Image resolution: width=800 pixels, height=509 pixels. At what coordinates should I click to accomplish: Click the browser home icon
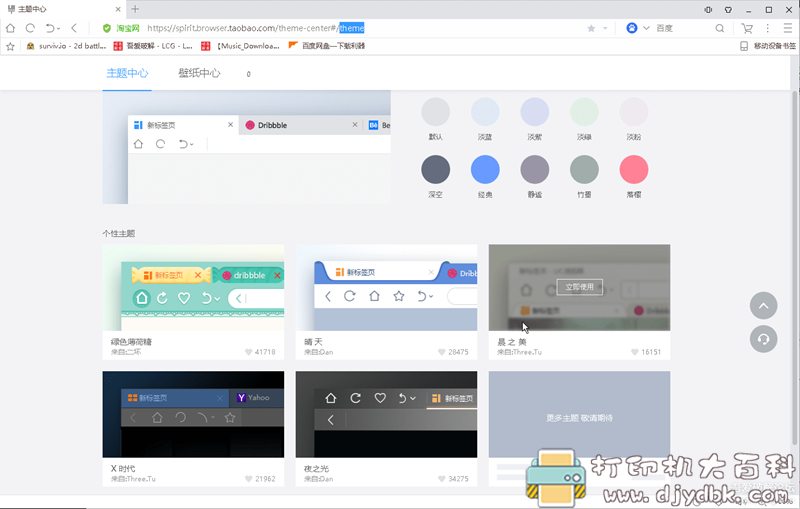pos(11,28)
